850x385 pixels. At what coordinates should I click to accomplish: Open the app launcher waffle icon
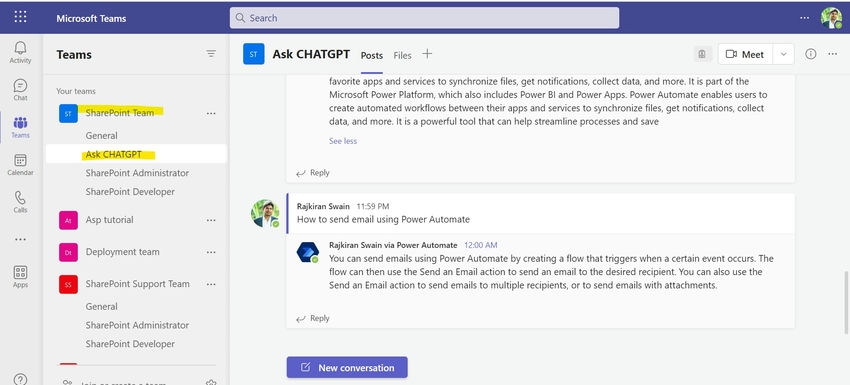pos(20,17)
